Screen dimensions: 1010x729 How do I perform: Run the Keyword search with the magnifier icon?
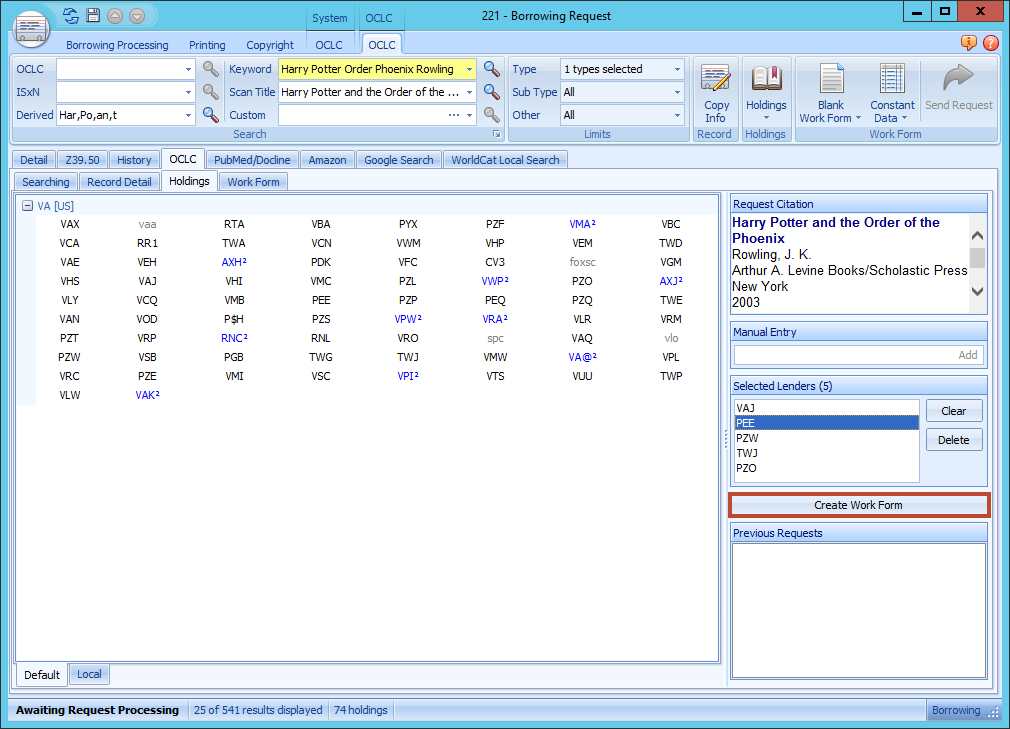pyautogui.click(x=491, y=69)
